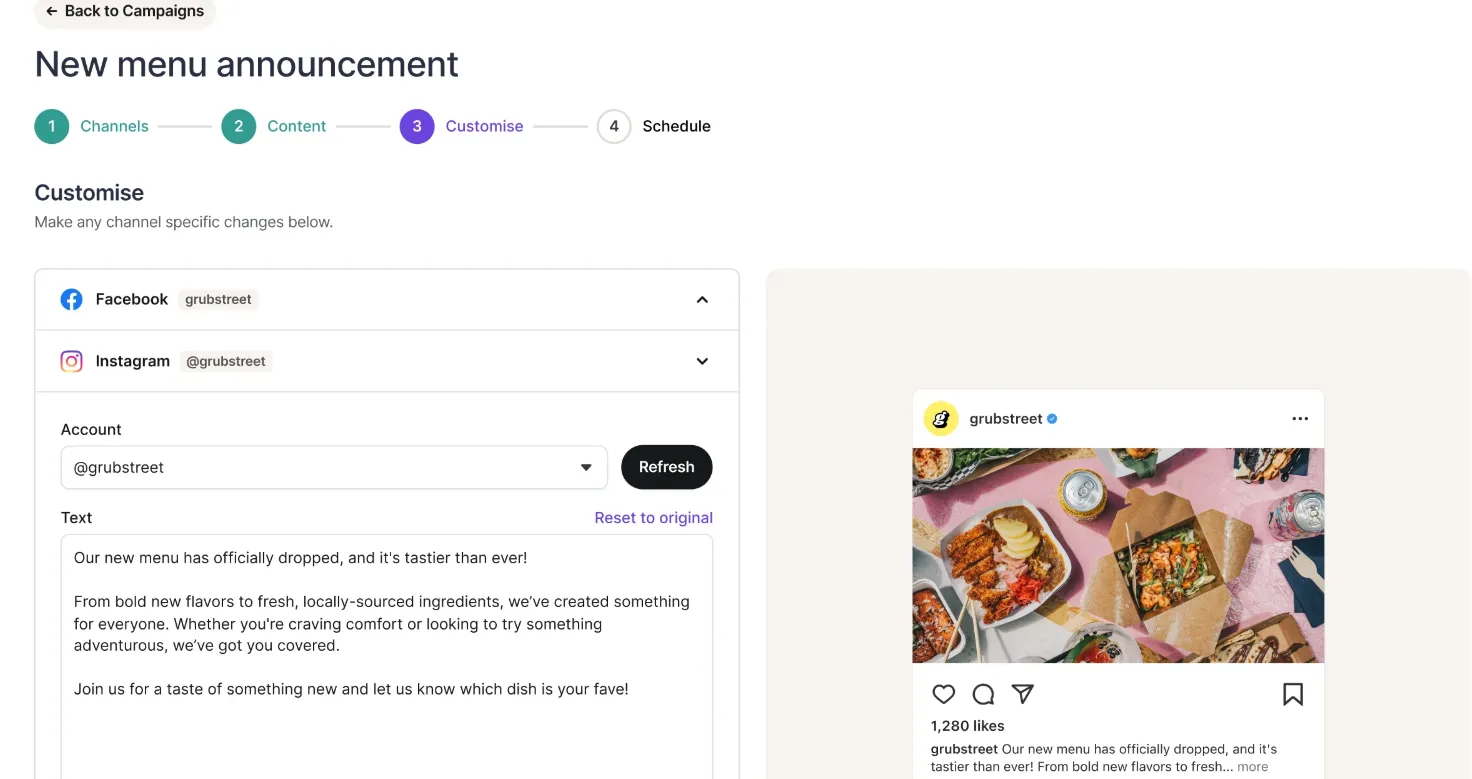1472x779 pixels.
Task: Collapse the Facebook channel section
Action: [x=702, y=299]
